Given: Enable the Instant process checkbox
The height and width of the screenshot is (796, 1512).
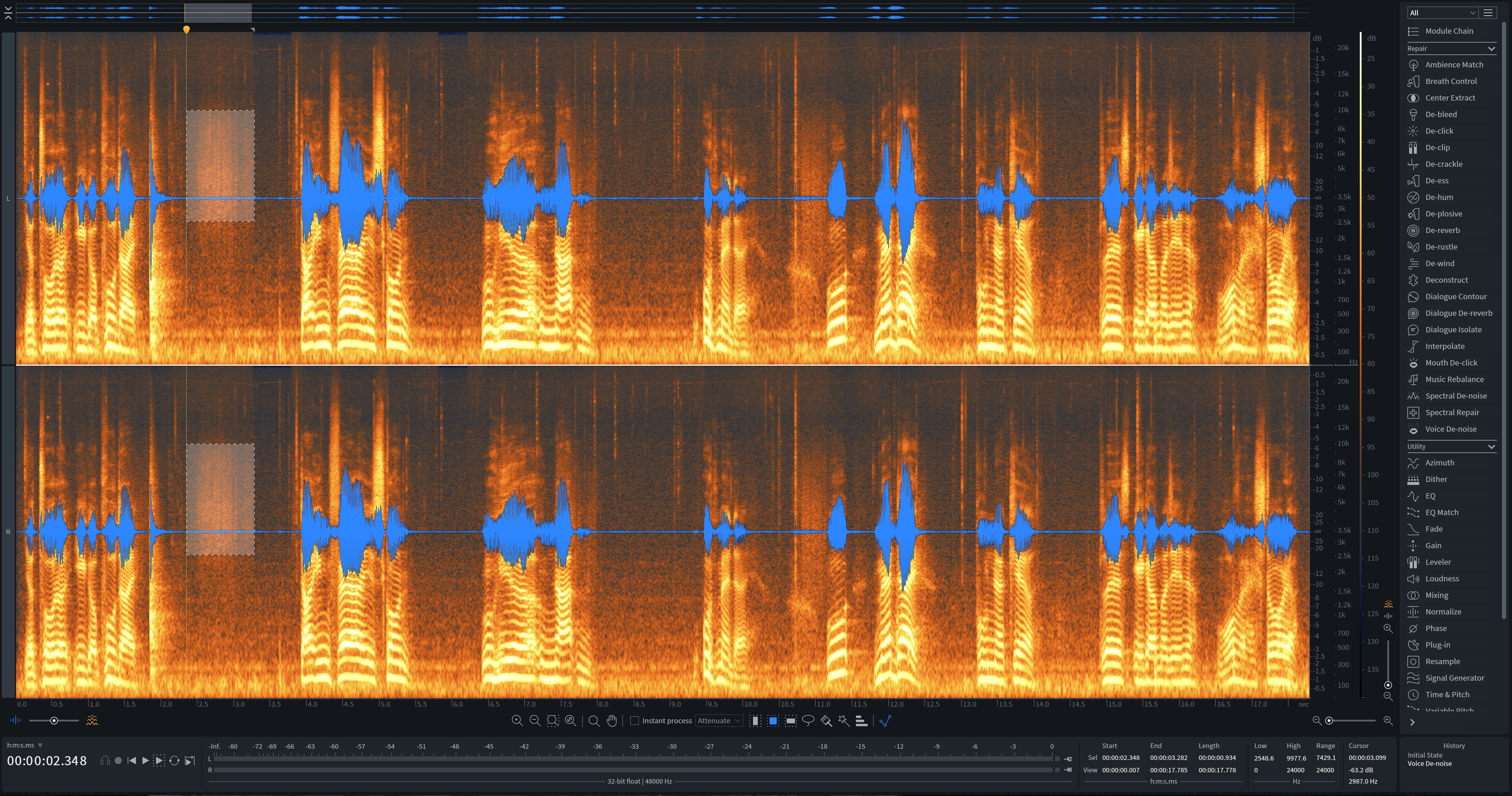Looking at the screenshot, I should (635, 721).
